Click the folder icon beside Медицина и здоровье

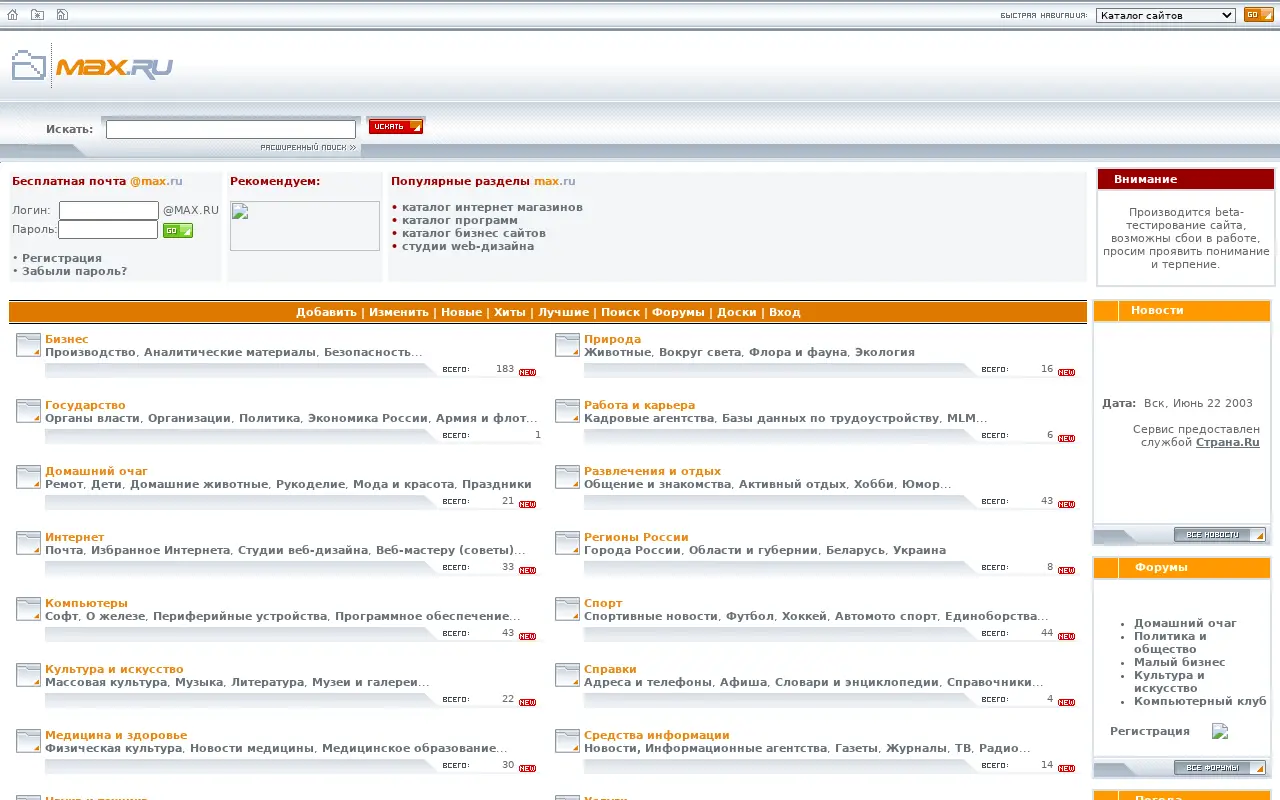[x=28, y=741]
